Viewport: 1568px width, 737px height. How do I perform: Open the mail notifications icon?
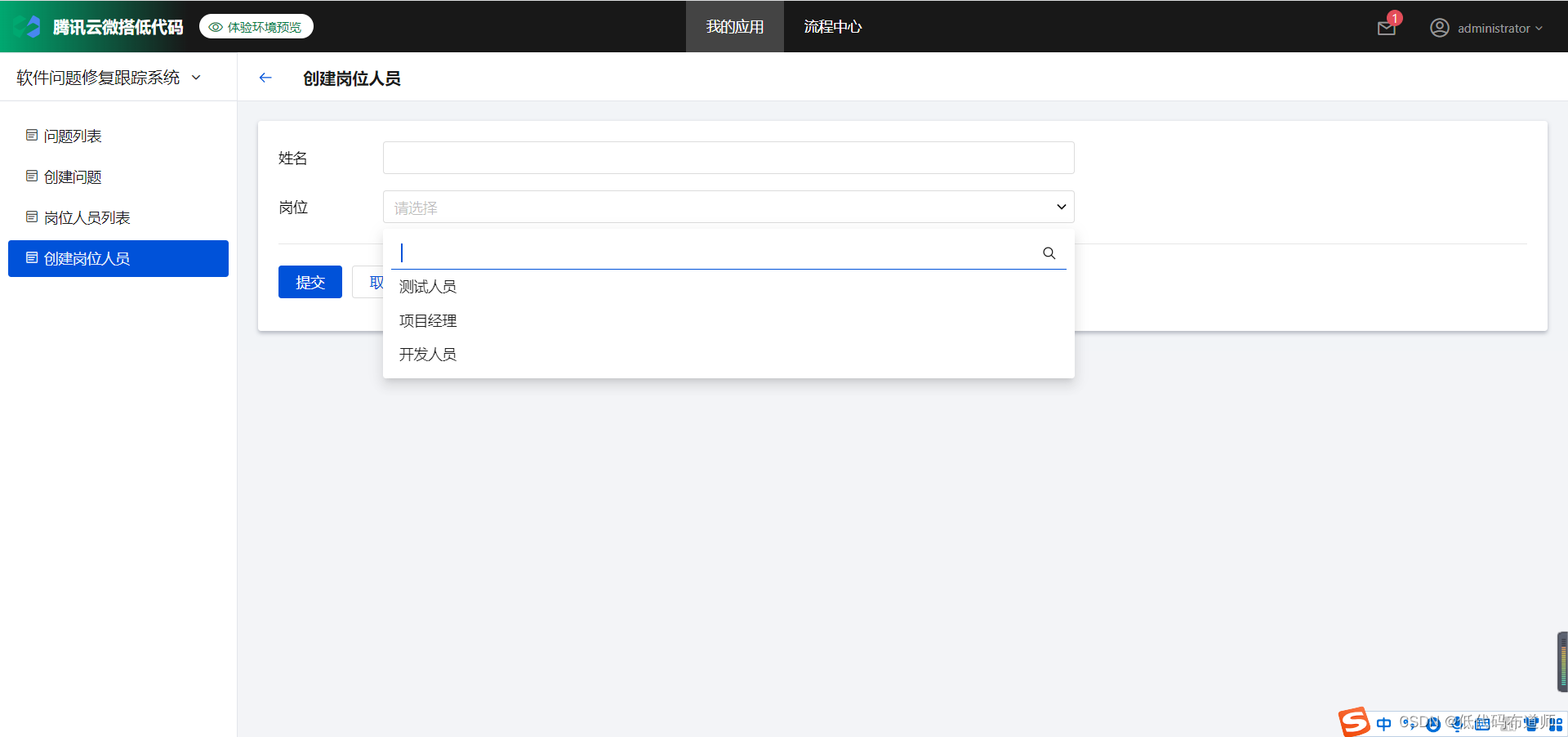click(1387, 28)
